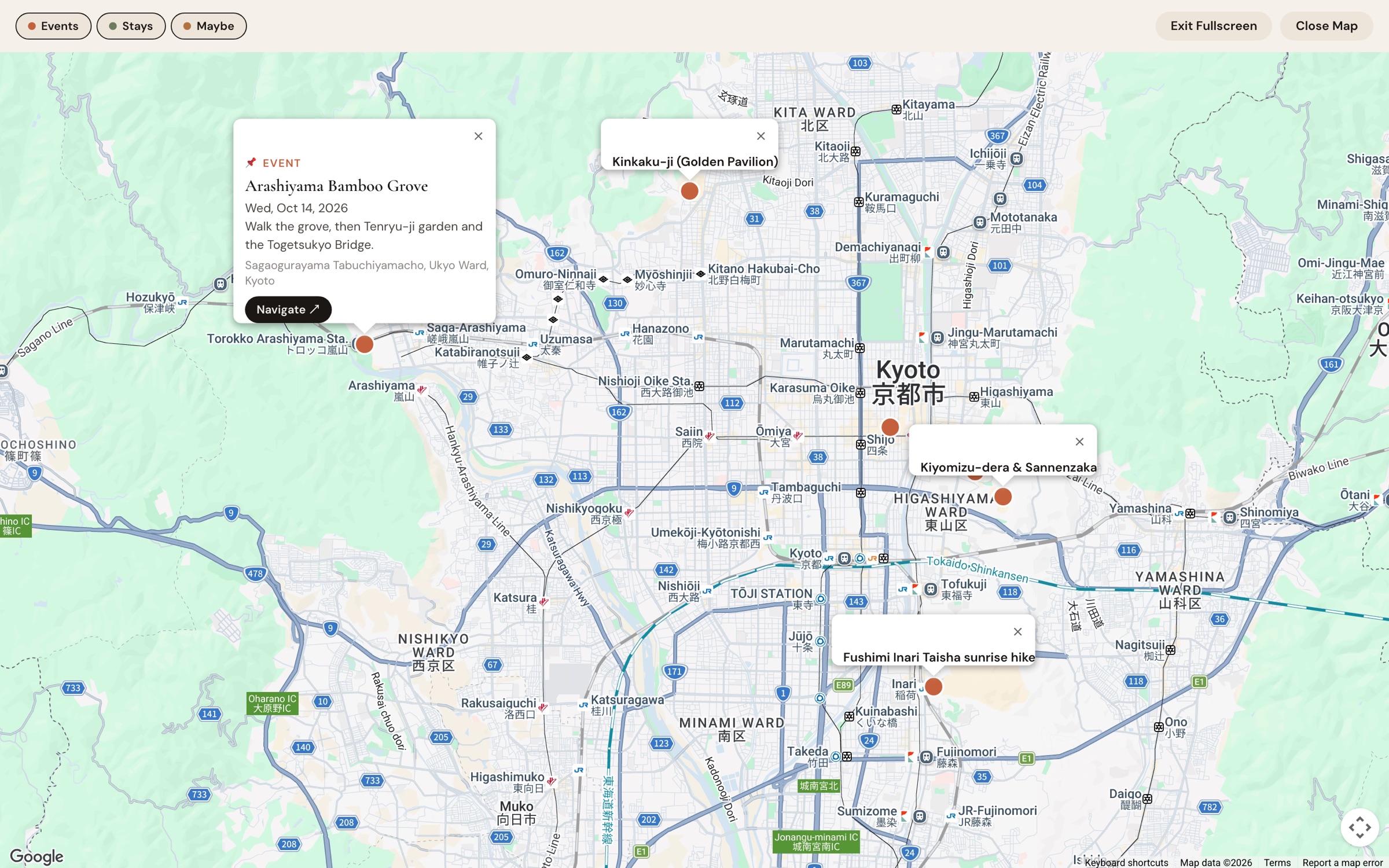Close the Kiyomizu-dera & Sannenzaka popup
1389x868 pixels.
[1079, 442]
